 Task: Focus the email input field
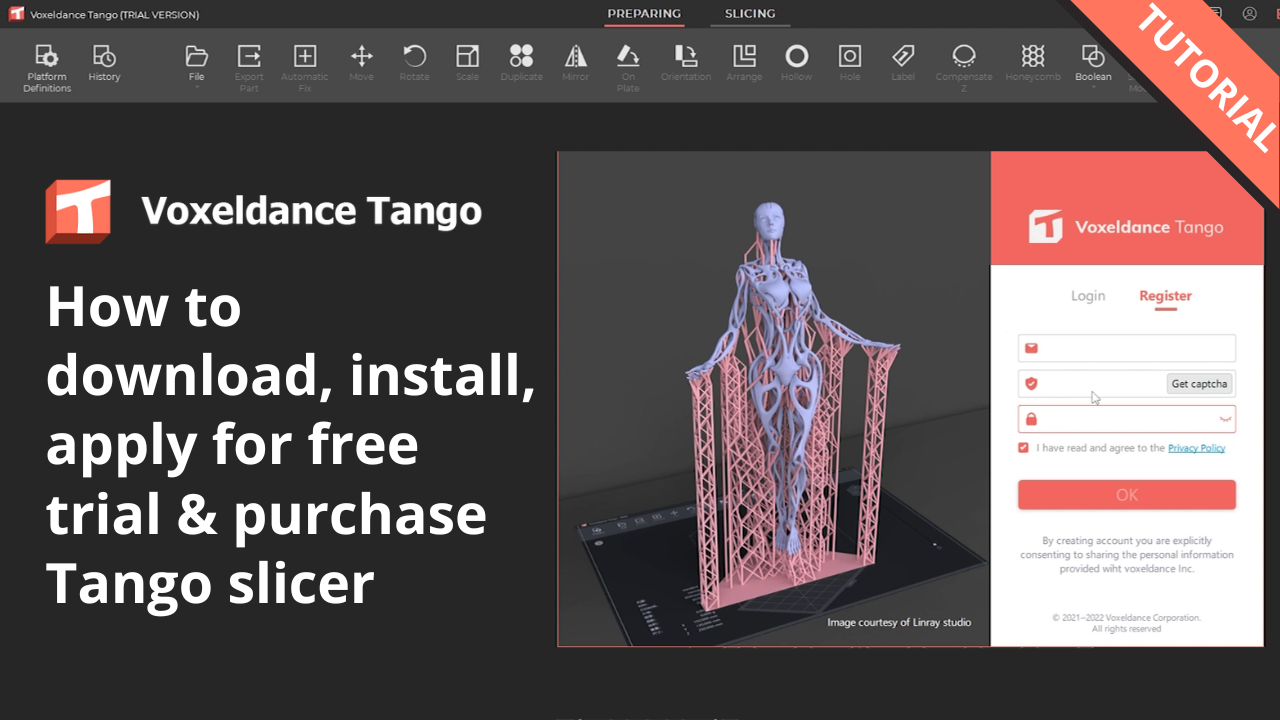1127,348
